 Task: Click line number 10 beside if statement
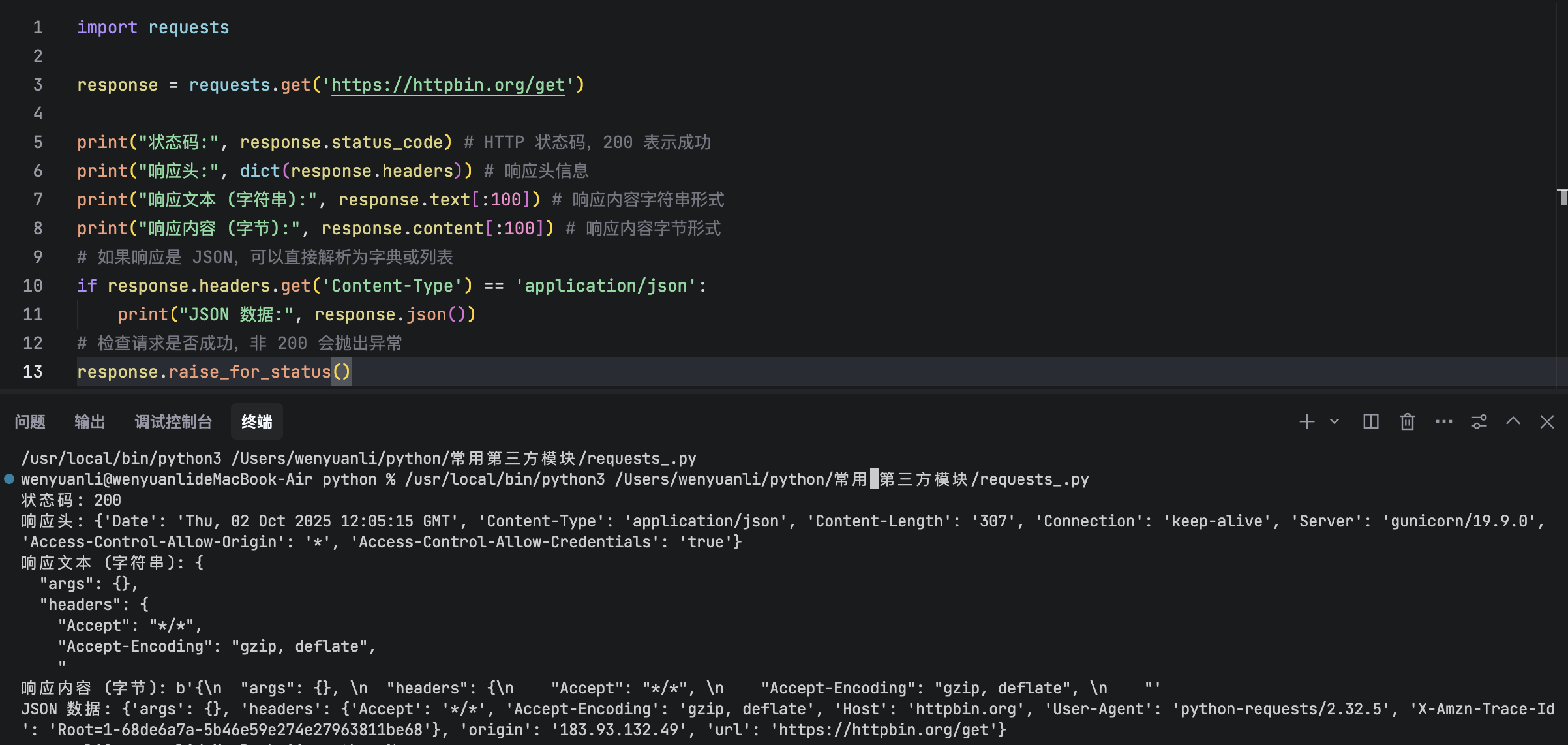(x=33, y=286)
